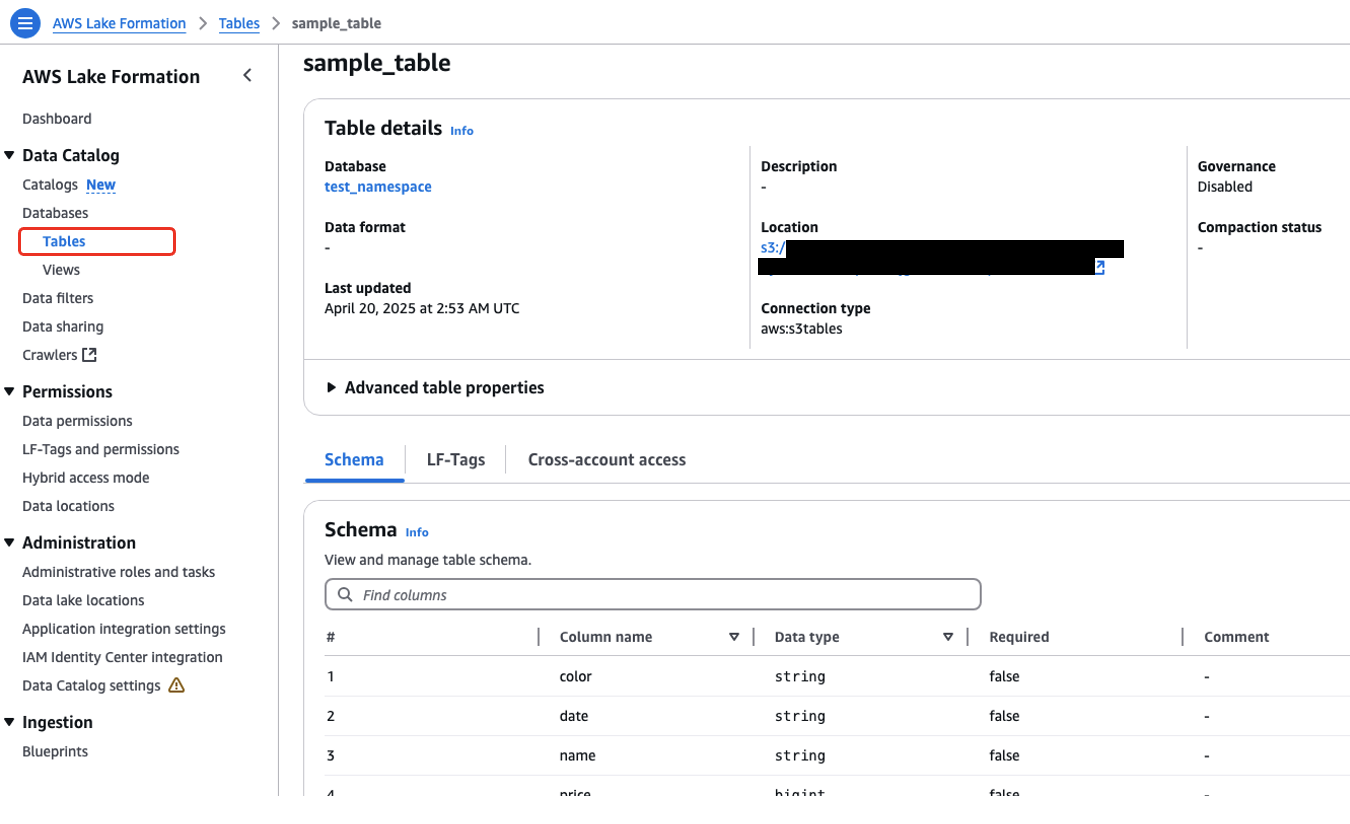Select the color column name cell
This screenshot has height=824, width=1350.
point(576,677)
